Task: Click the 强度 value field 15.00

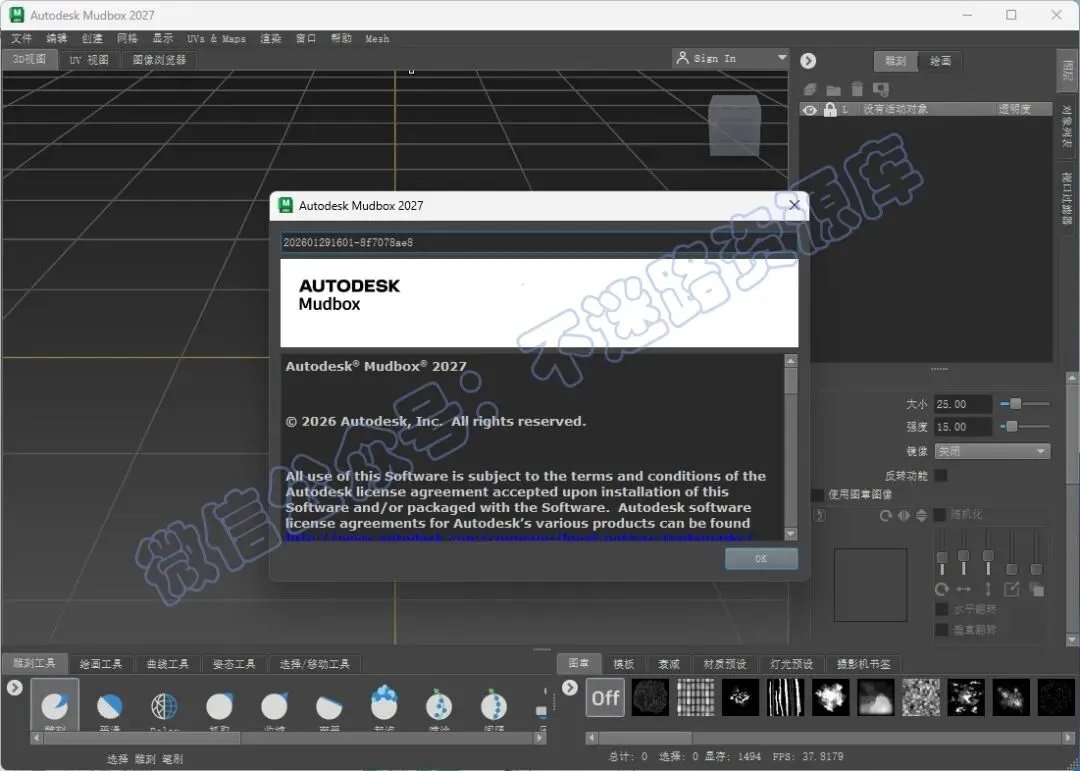Action: (963, 426)
